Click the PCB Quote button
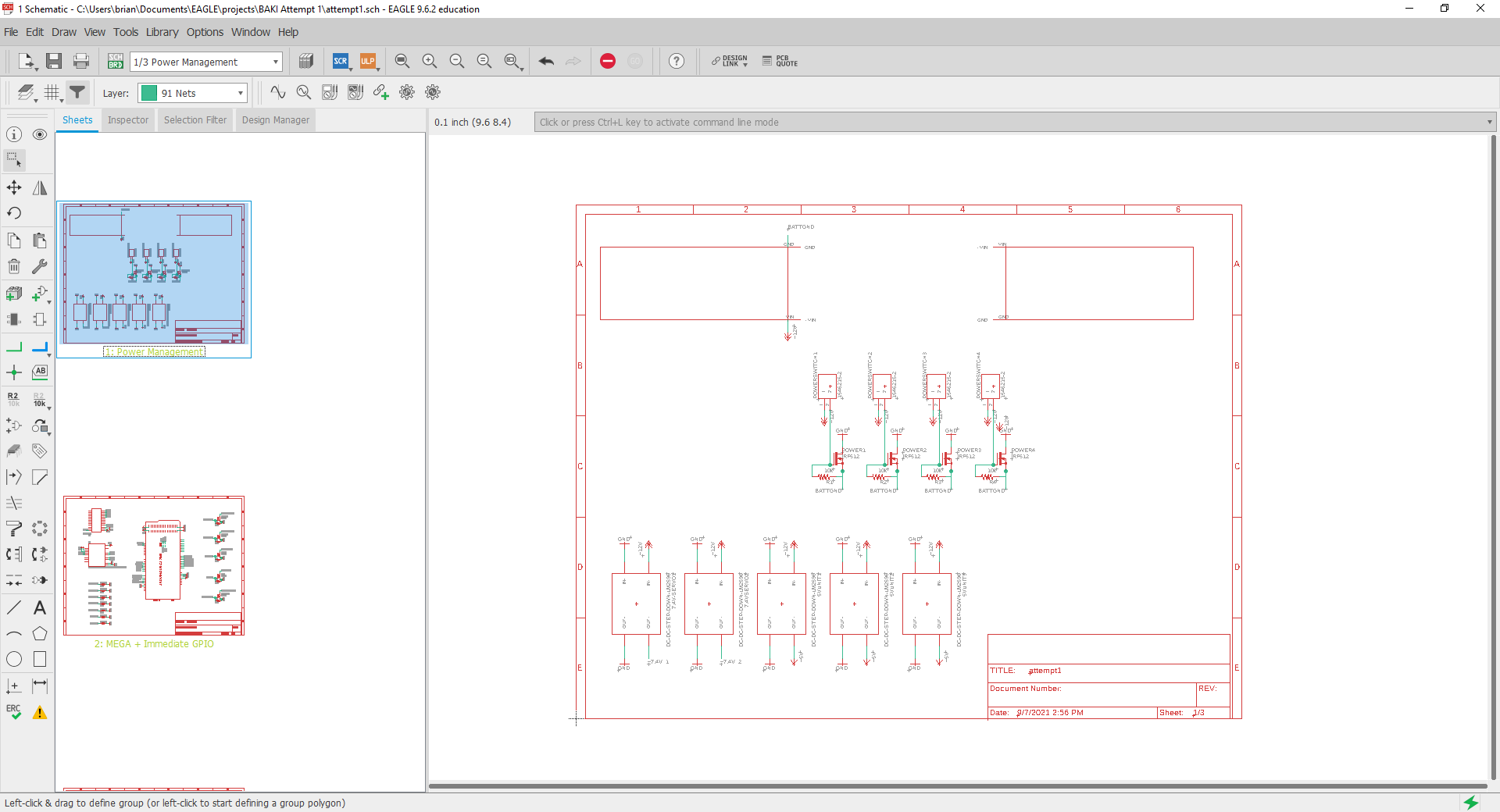 click(780, 62)
